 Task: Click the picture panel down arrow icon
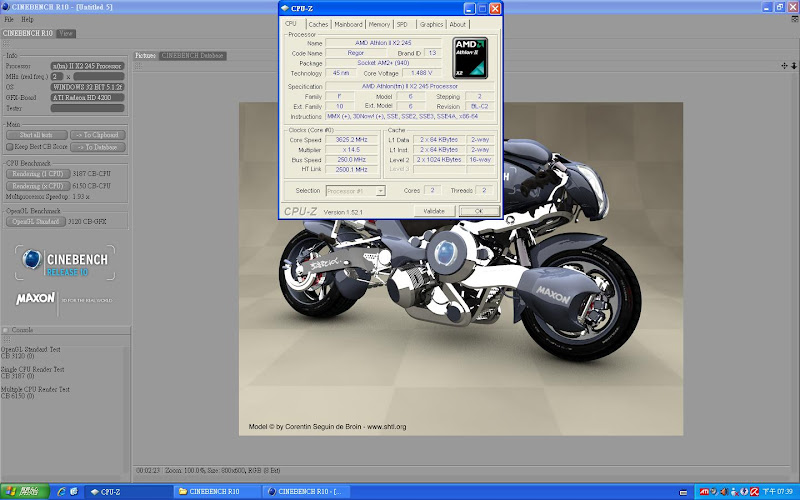click(x=793, y=65)
